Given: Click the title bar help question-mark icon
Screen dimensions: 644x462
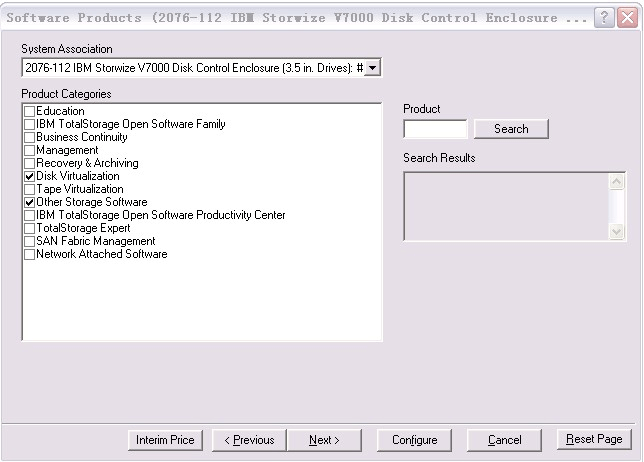Looking at the screenshot, I should (x=604, y=18).
